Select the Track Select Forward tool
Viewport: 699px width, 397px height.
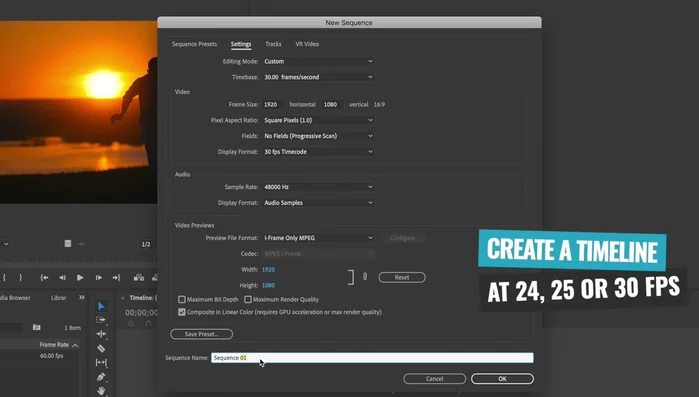101,320
